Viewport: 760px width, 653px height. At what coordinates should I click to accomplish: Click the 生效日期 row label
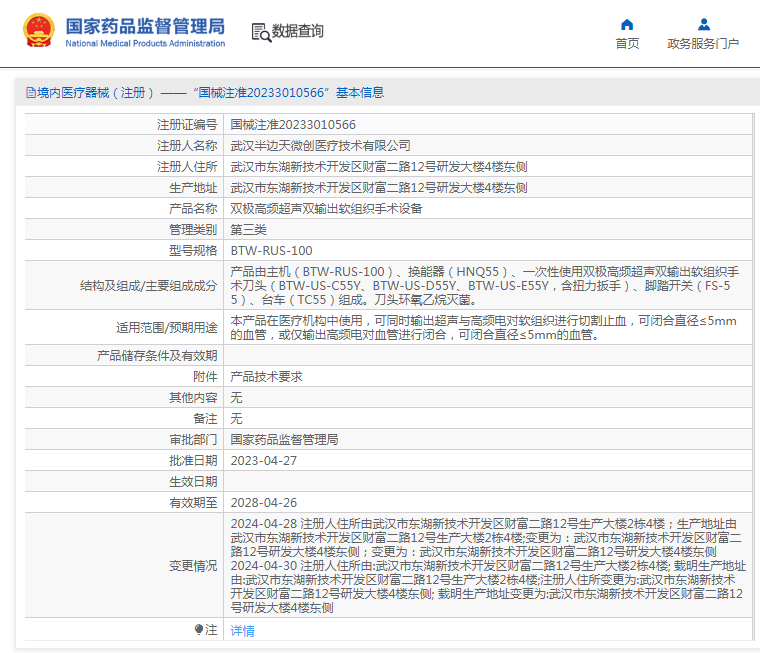tap(193, 482)
